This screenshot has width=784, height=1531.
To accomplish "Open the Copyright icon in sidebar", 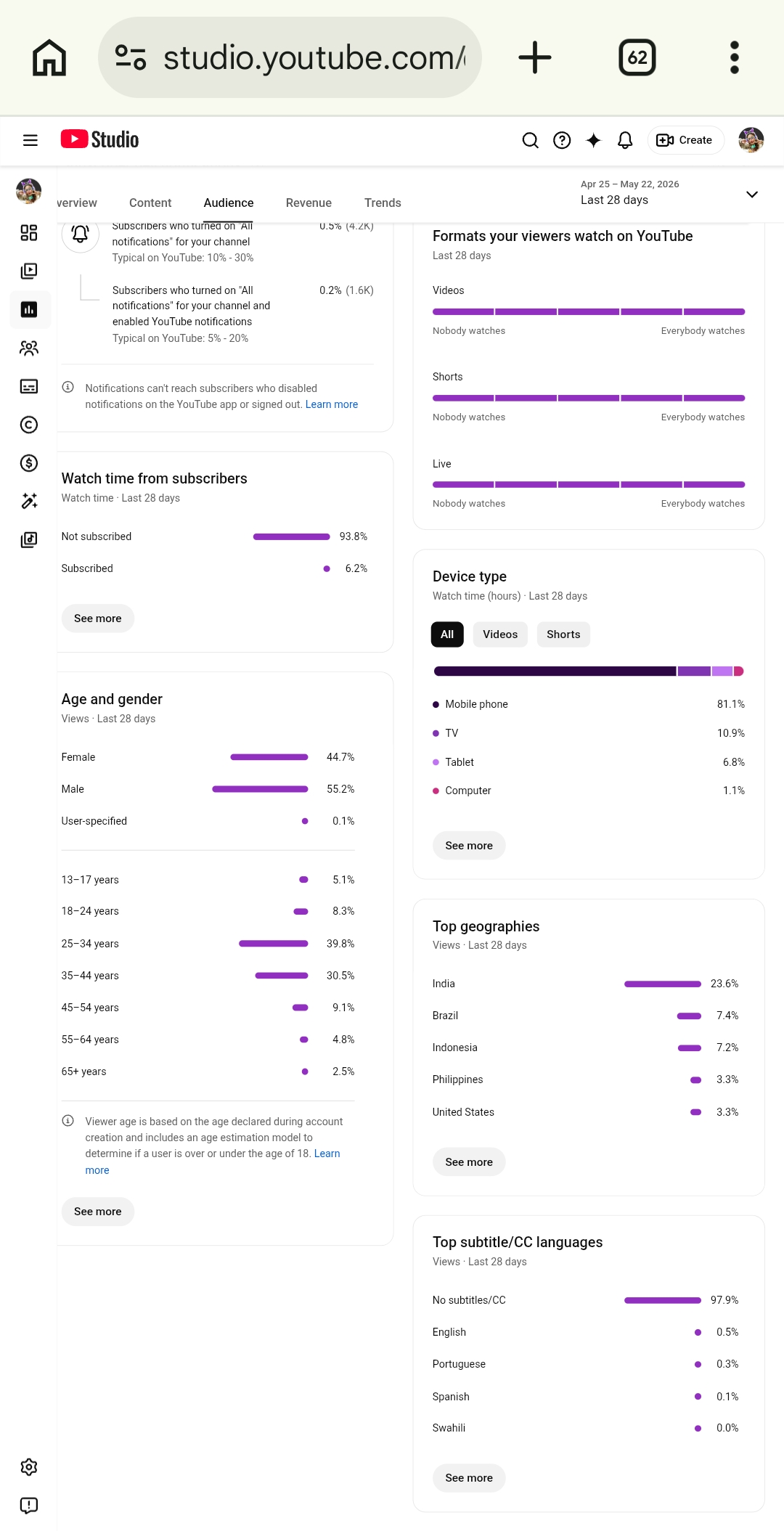I will pyautogui.click(x=29, y=425).
